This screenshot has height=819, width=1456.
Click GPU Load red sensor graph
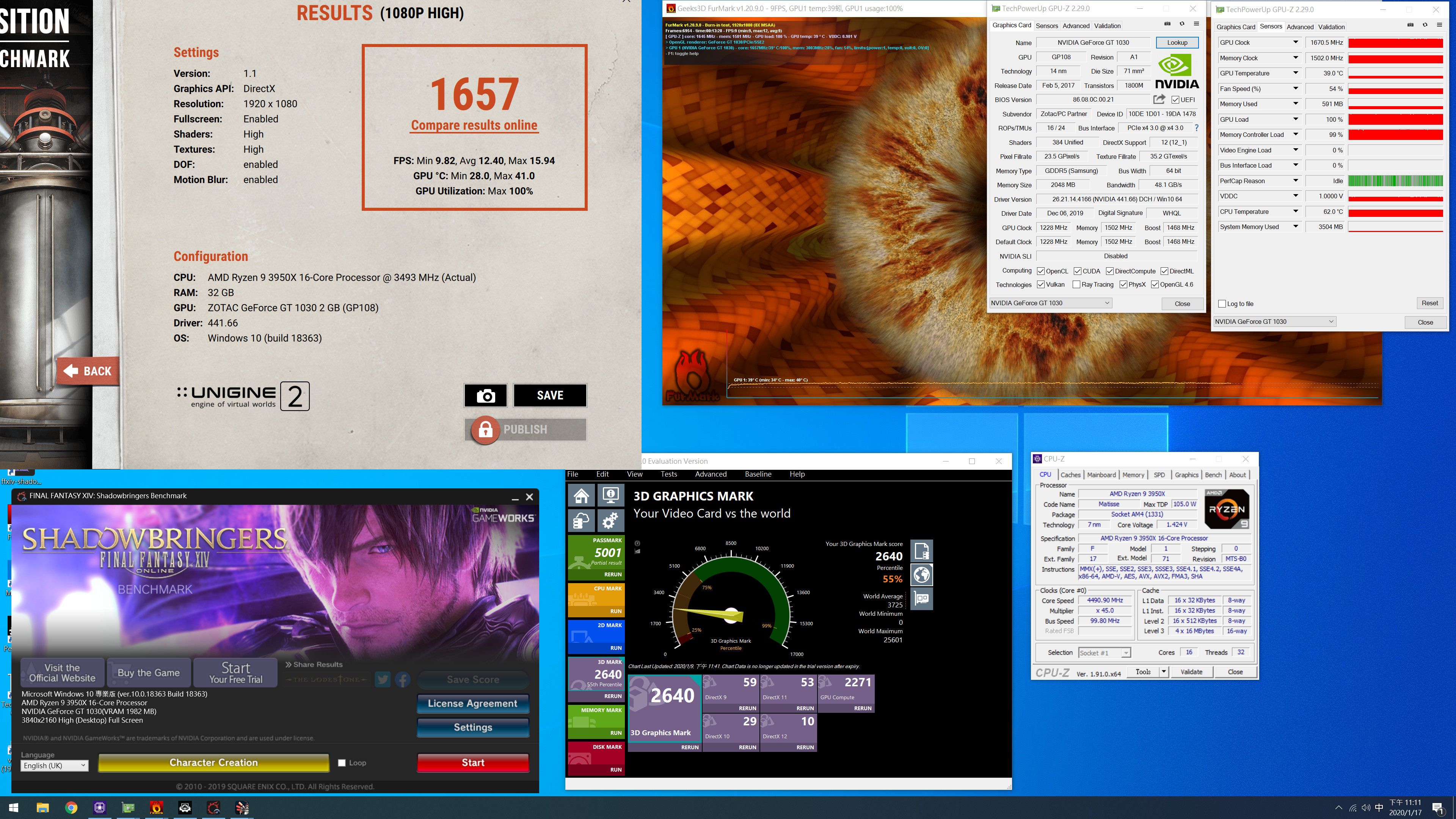(x=1395, y=119)
